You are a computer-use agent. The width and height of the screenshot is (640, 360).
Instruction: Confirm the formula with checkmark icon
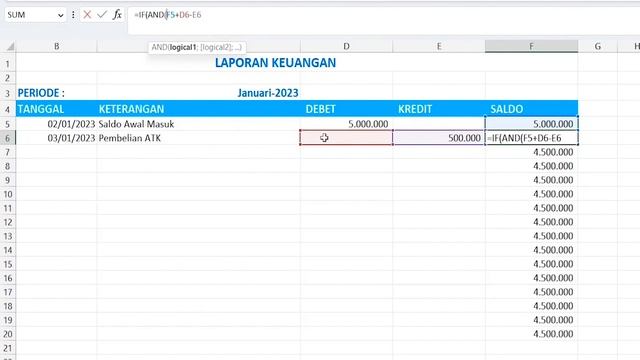(102, 15)
